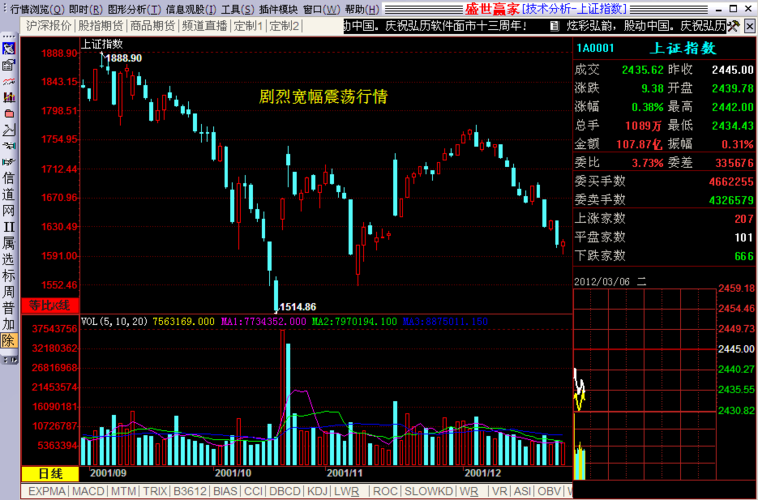Screen dimensions: 758x500
Task: Click the calculator-like icon in left toolbar
Action: coord(9,64)
